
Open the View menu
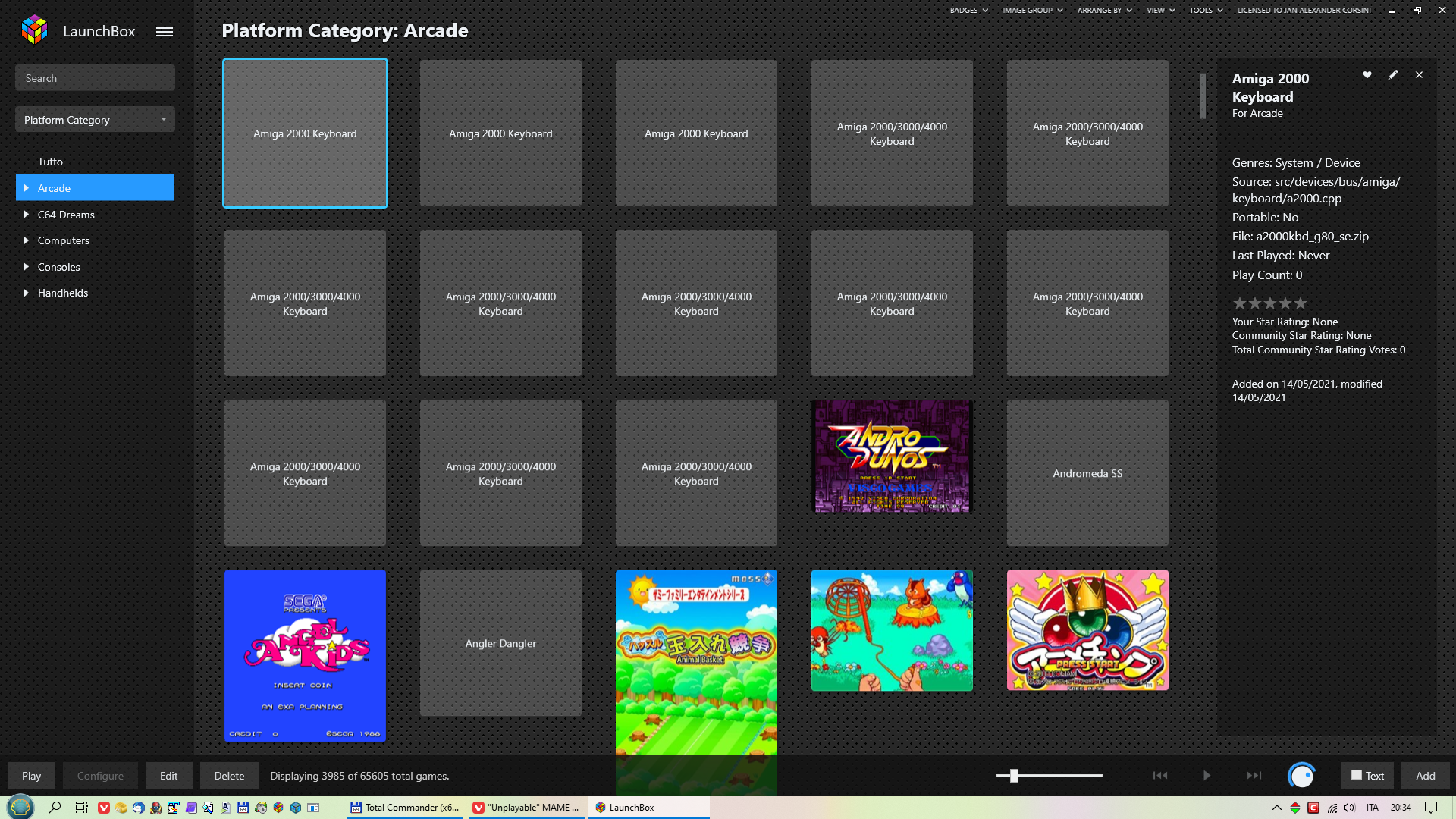coord(1160,11)
